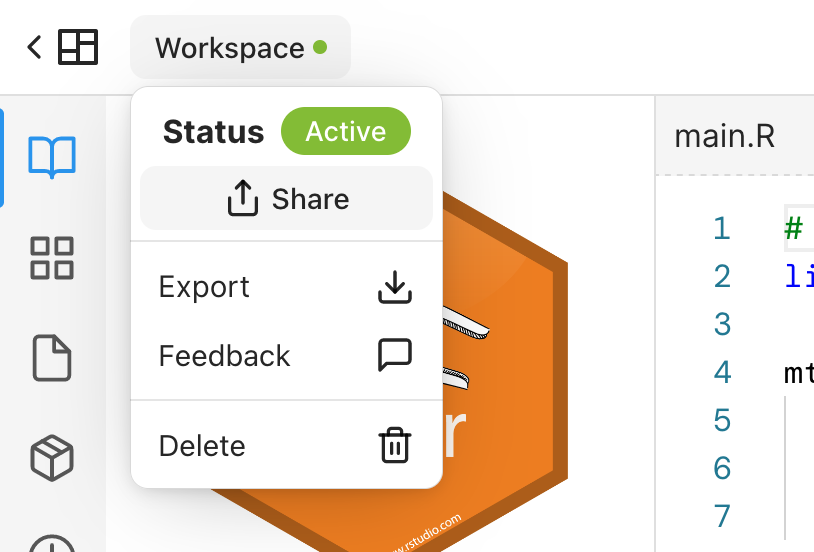Switch to the main.R tab

click(725, 137)
